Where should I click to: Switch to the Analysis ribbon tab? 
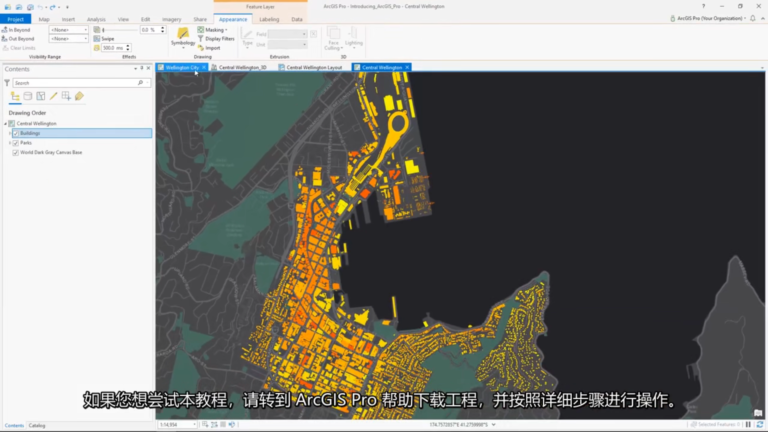[x=96, y=19]
